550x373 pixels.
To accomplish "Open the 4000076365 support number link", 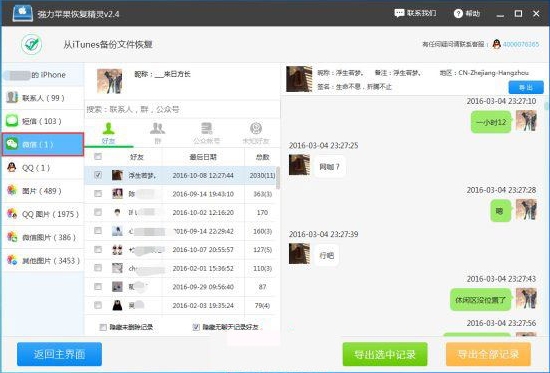I will pos(521,45).
